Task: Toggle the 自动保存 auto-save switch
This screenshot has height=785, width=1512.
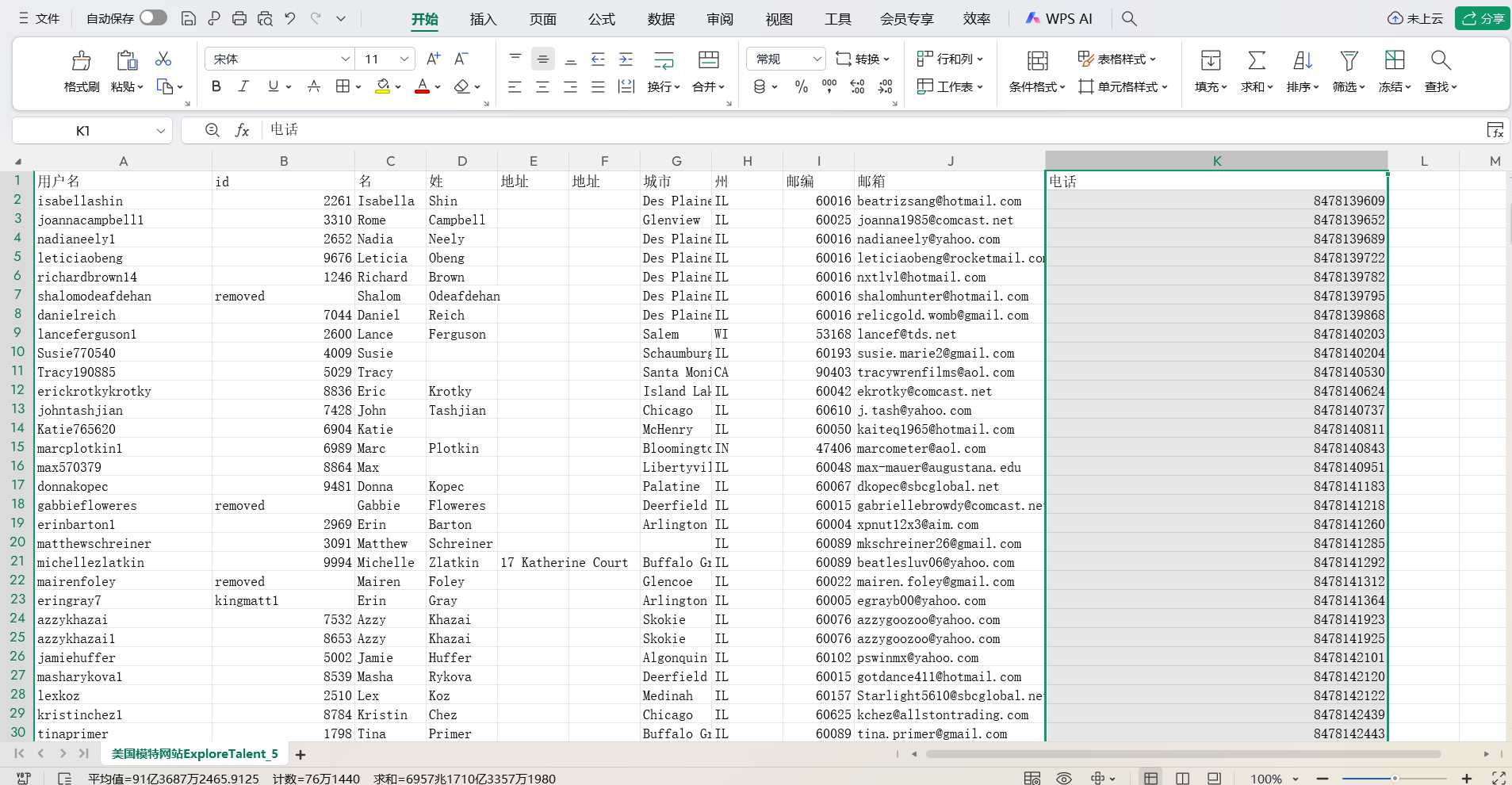Action: coord(153,17)
